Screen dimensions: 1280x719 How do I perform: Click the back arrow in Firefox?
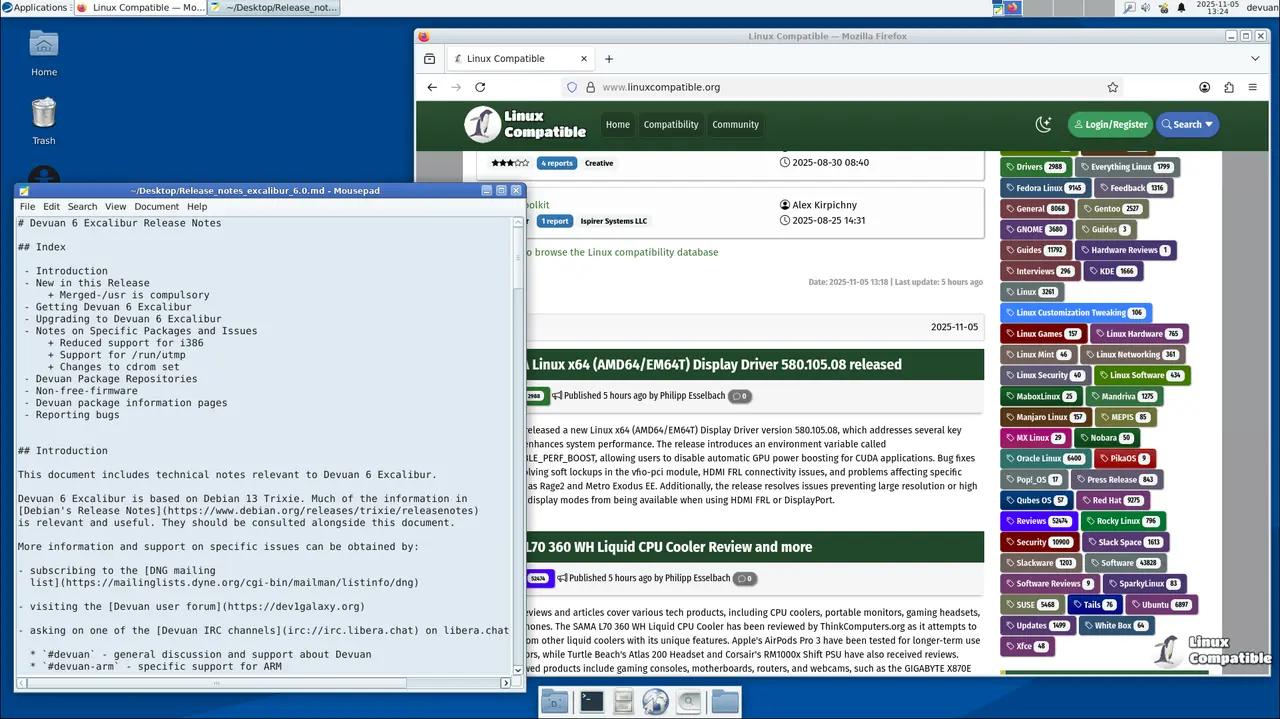tap(432, 87)
